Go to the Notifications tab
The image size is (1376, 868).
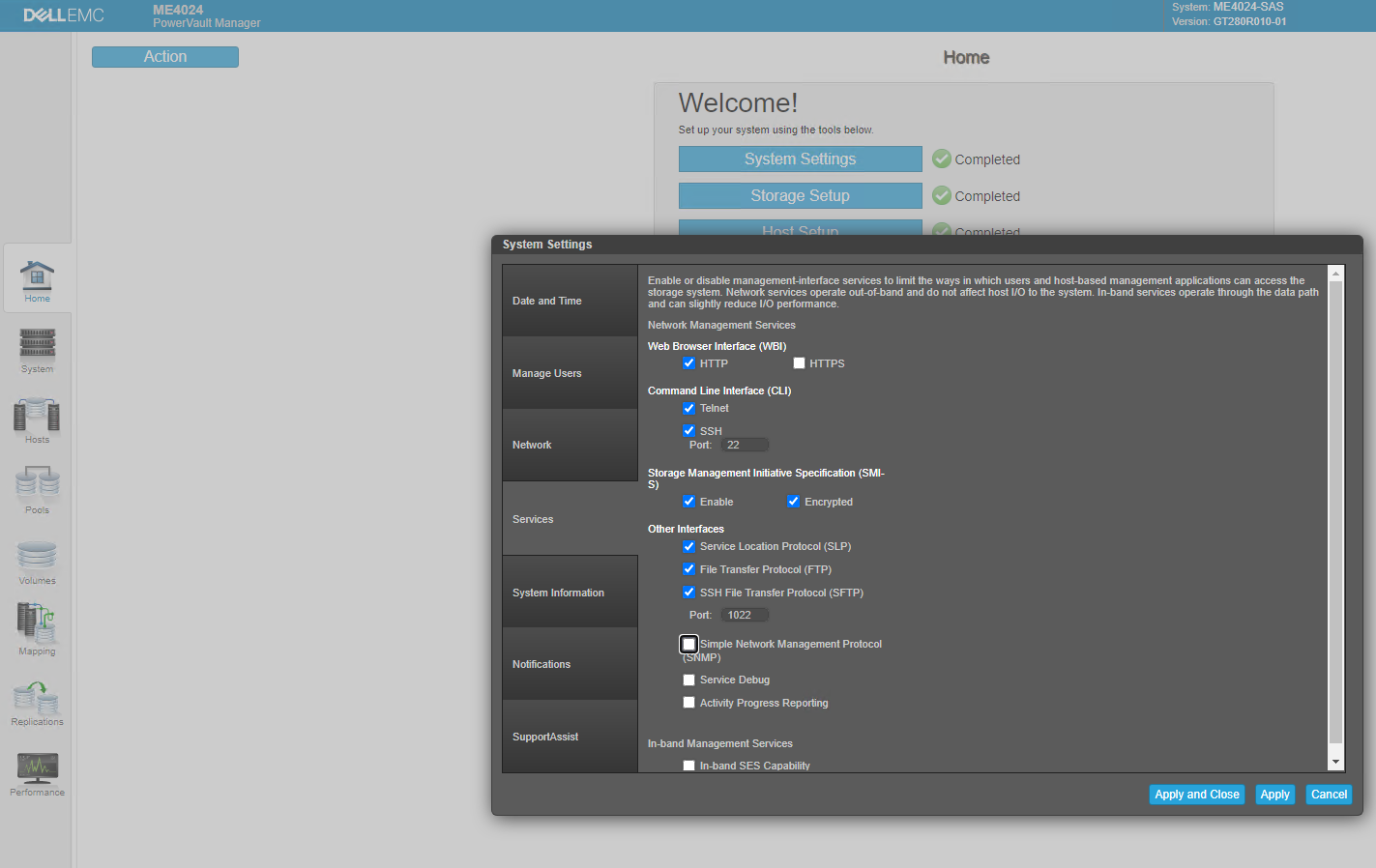(x=570, y=664)
